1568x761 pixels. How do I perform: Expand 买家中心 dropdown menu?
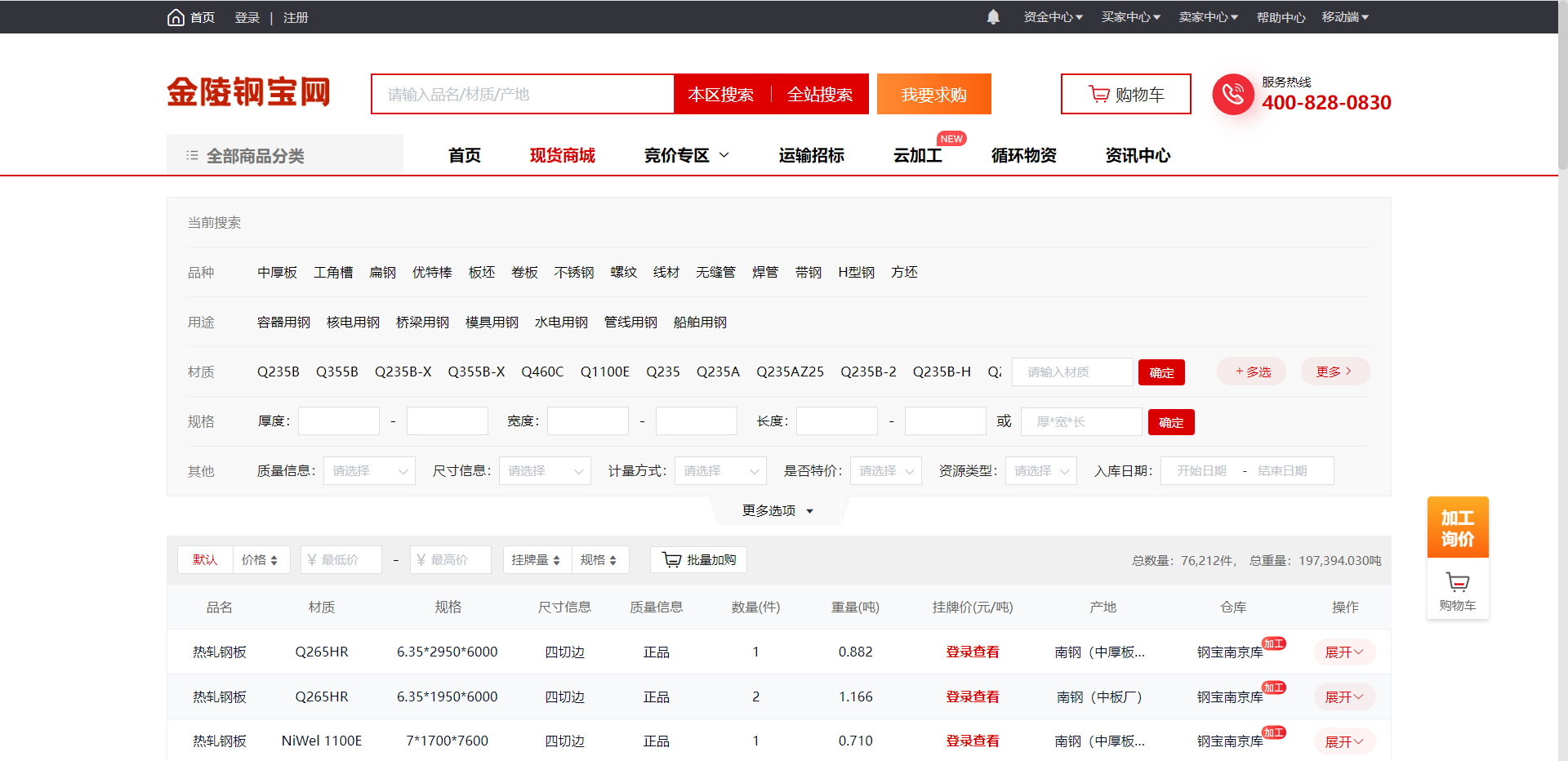click(1130, 17)
